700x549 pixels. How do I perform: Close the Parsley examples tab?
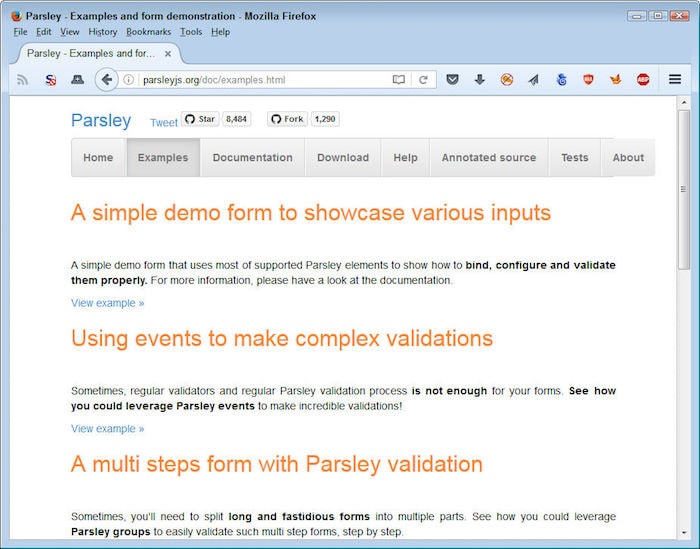tap(168, 54)
